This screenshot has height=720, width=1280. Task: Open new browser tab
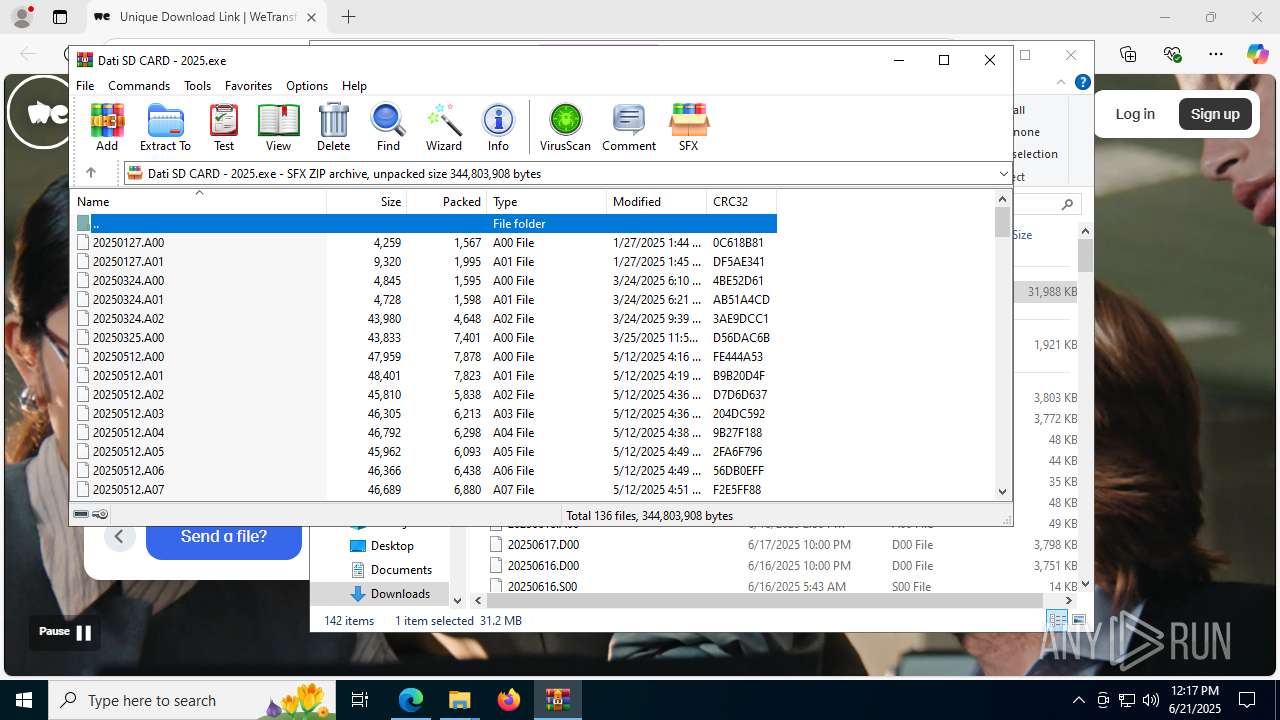click(x=348, y=17)
